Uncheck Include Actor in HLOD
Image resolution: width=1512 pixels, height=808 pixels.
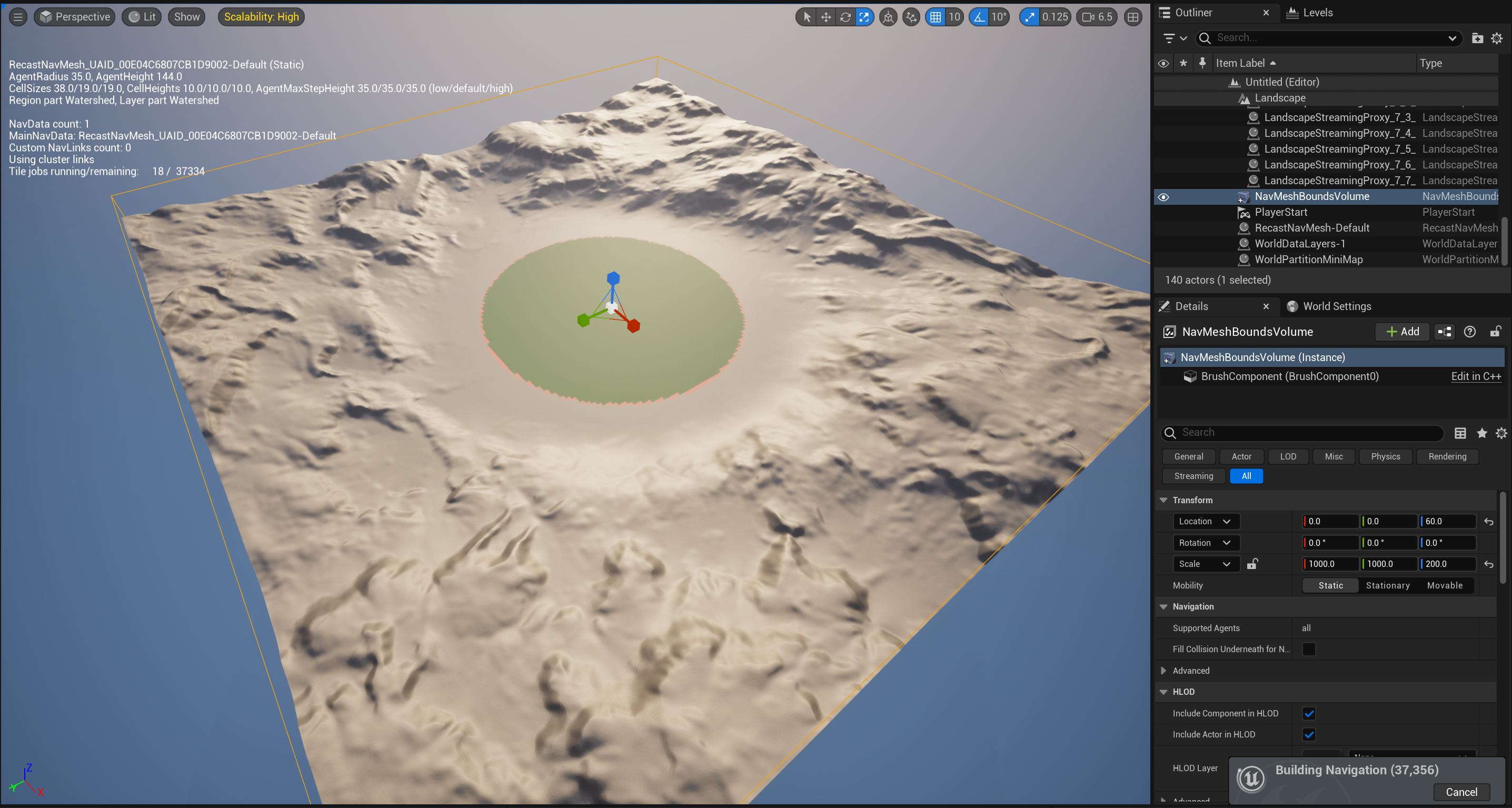(1308, 735)
